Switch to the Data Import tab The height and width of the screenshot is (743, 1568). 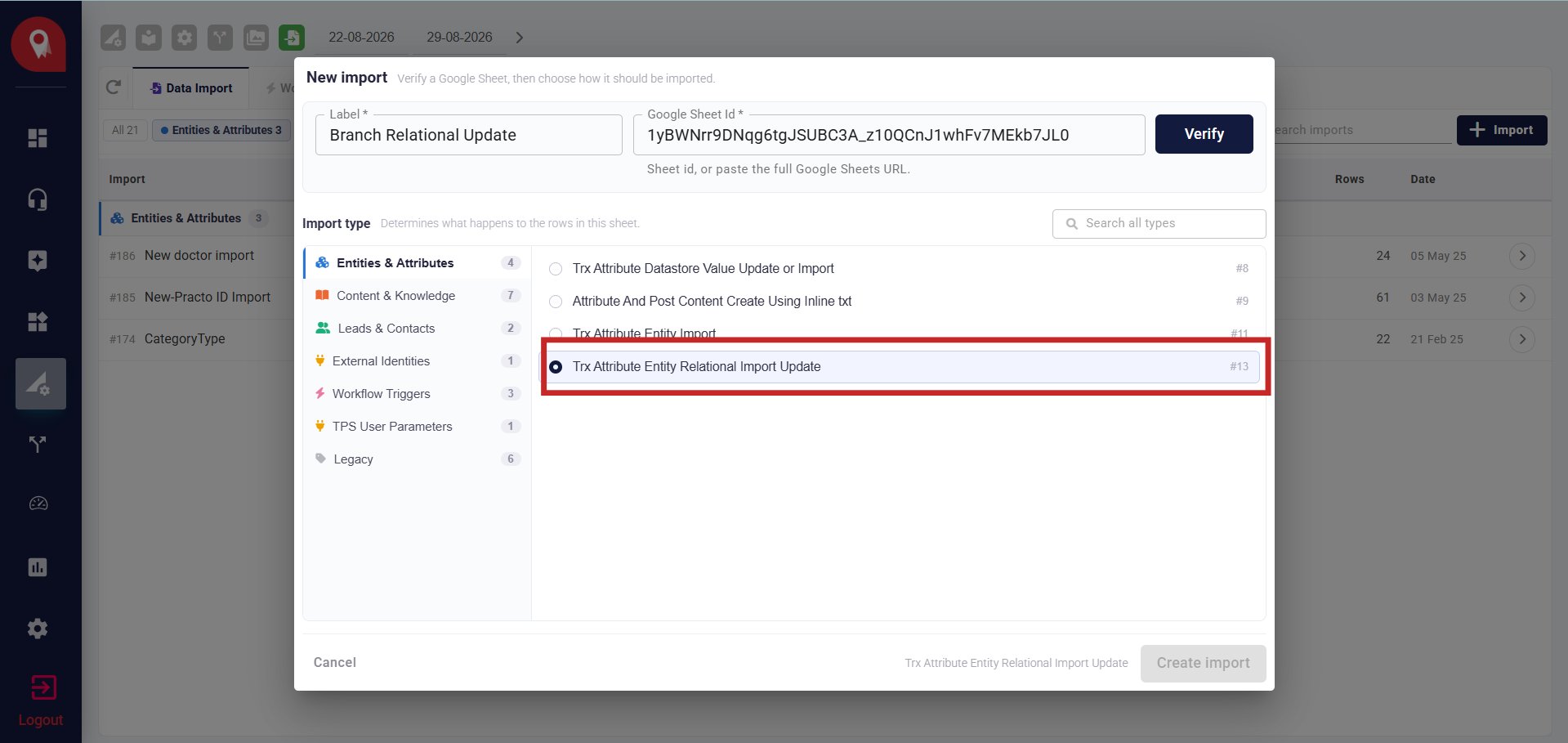[x=191, y=88]
